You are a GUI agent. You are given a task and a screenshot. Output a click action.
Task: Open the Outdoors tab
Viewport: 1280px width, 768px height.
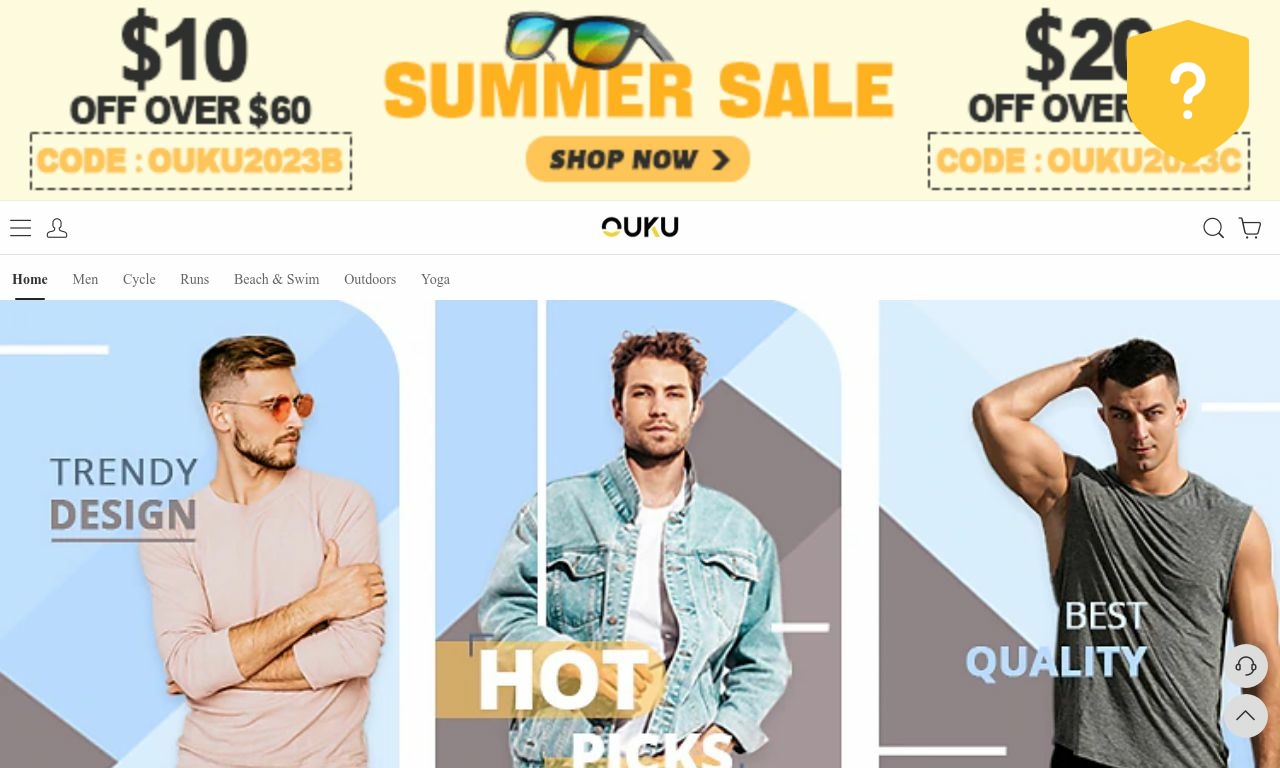tap(370, 279)
